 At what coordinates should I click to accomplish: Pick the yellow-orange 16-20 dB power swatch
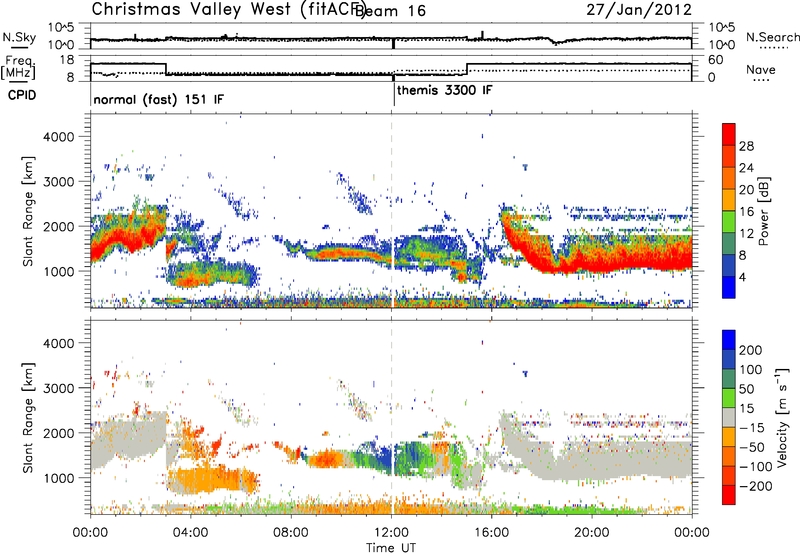pos(729,200)
